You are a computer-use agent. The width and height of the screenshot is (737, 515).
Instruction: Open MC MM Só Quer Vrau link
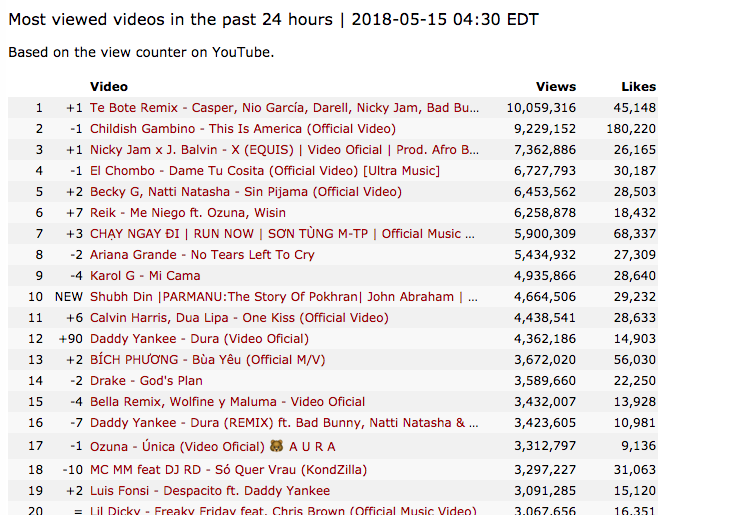[x=228, y=470]
